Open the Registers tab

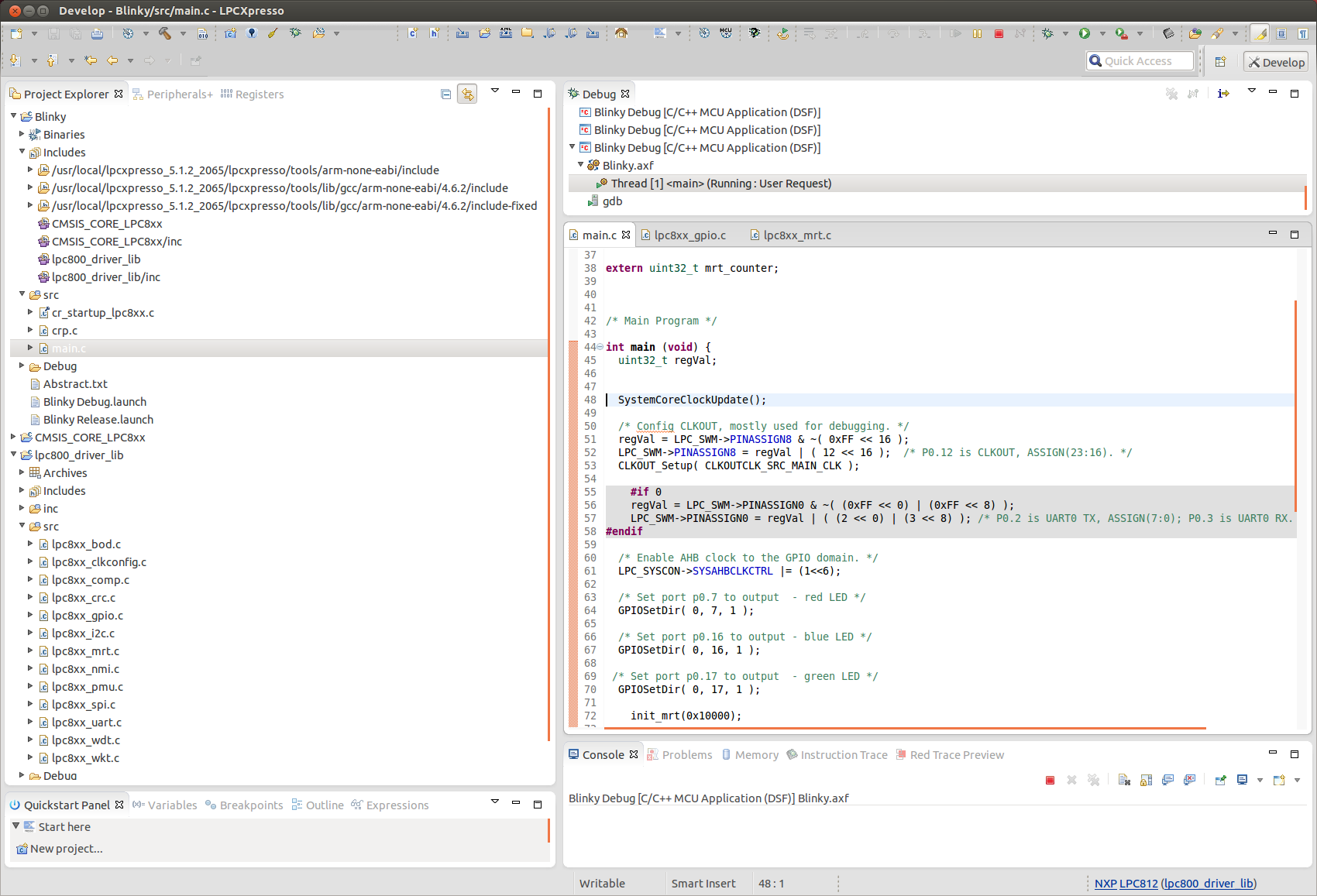coord(253,94)
